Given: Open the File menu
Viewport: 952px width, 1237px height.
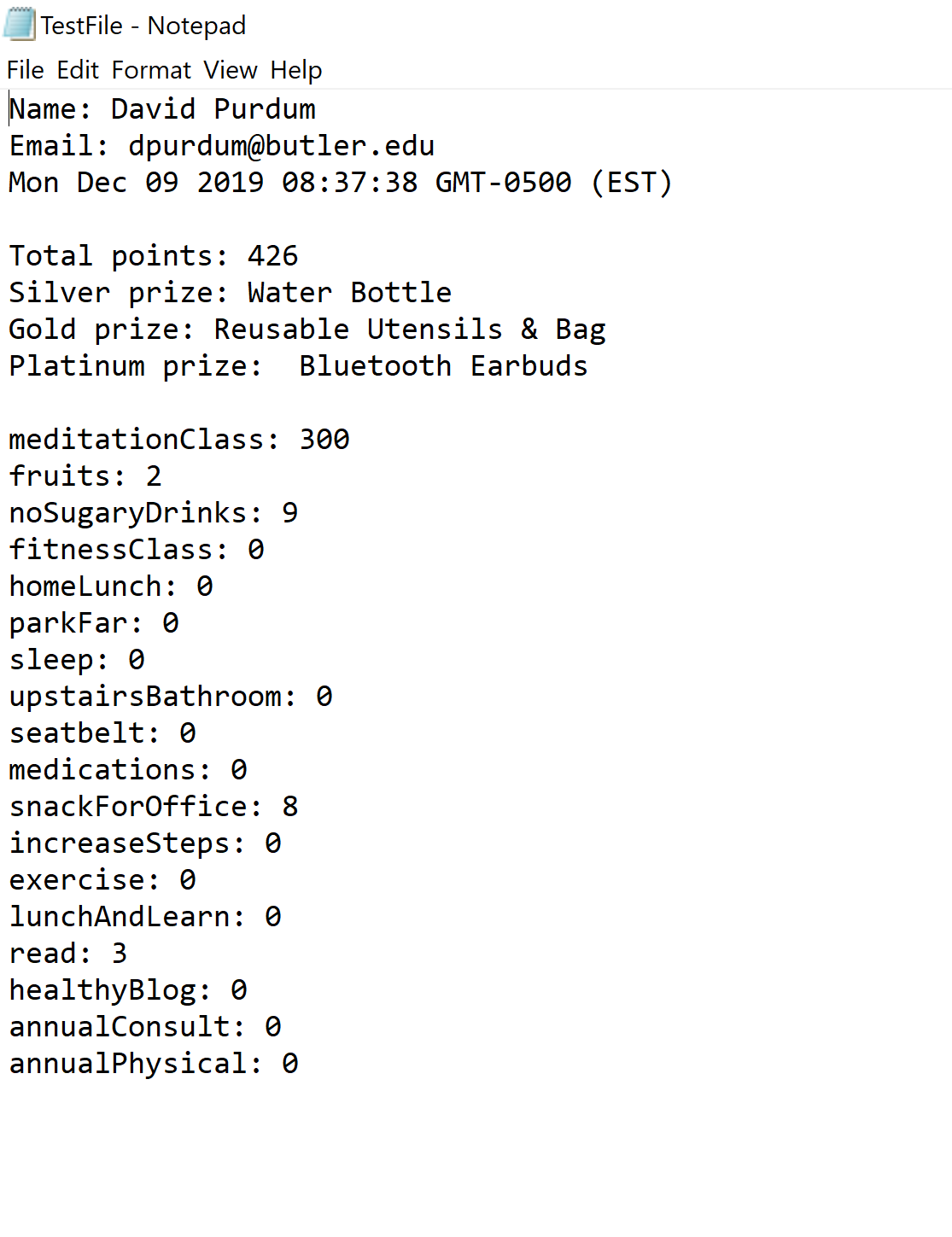Looking at the screenshot, I should 25,70.
